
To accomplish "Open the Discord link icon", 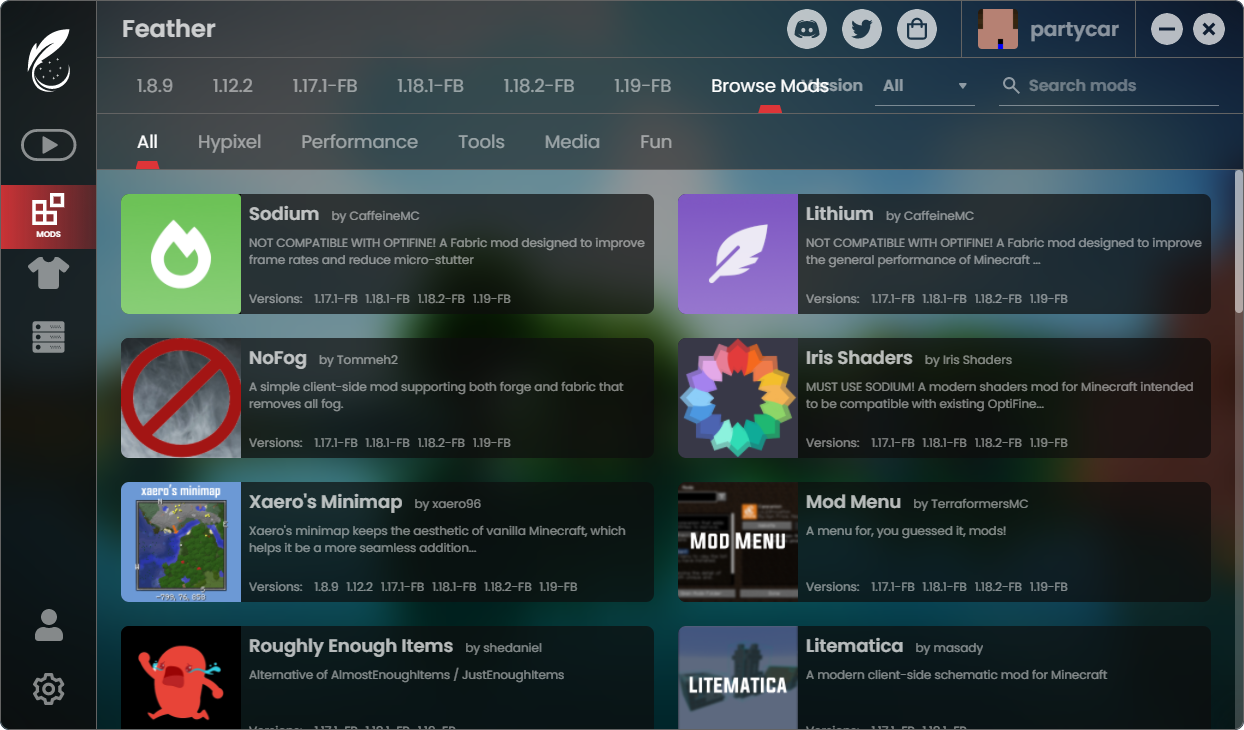I will click(x=807, y=29).
